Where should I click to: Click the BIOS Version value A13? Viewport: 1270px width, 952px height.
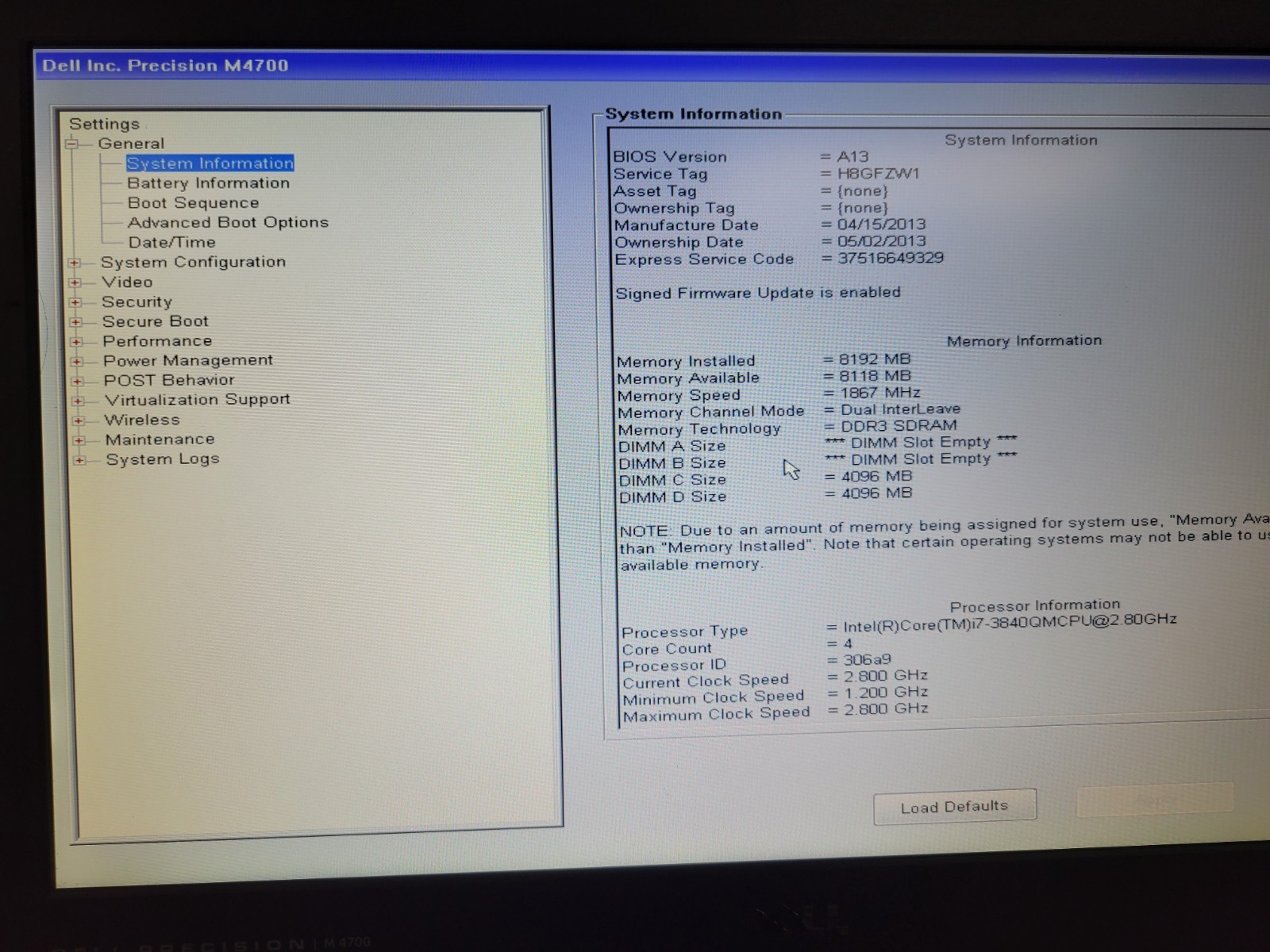853,156
